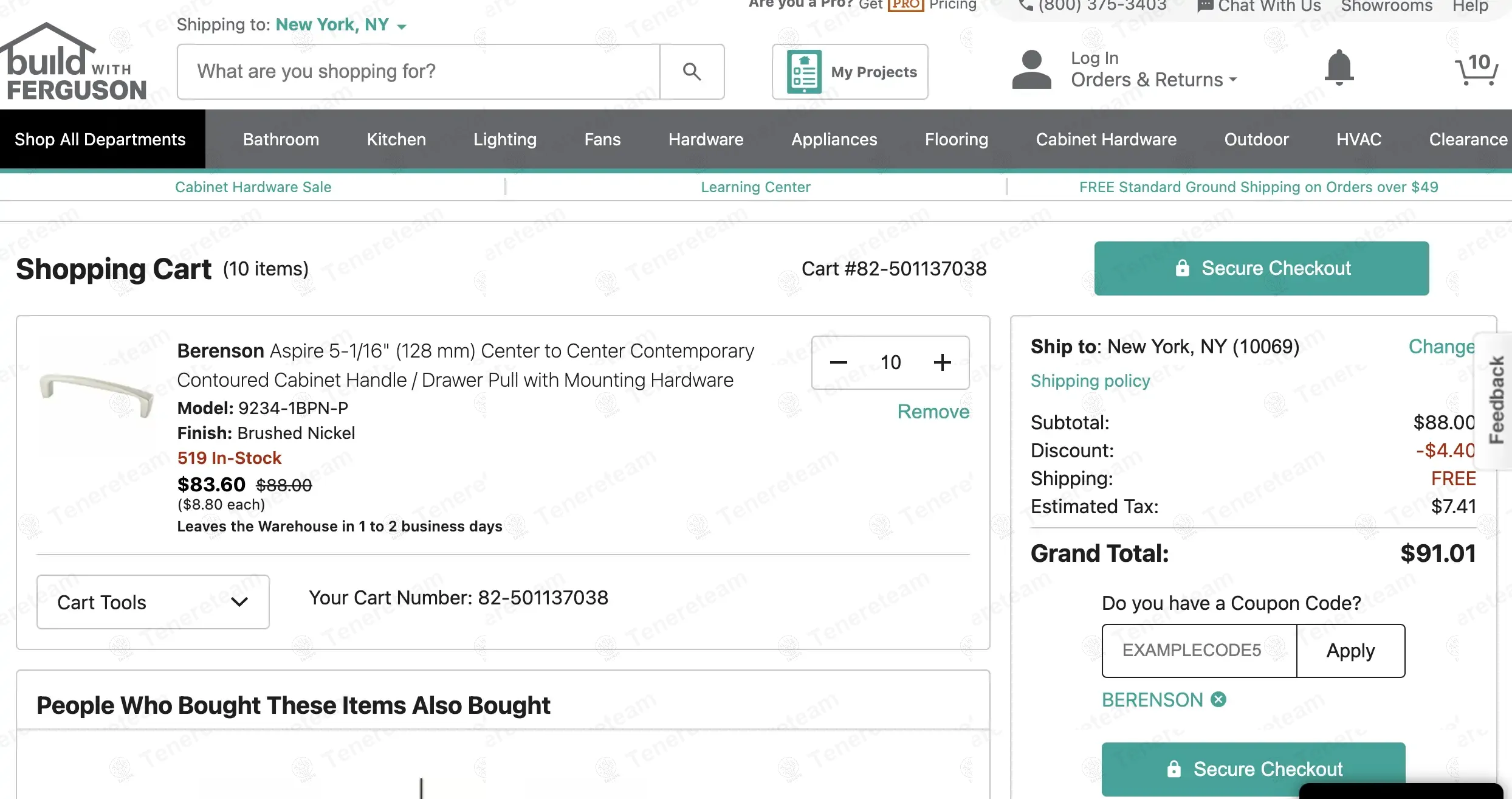
Task: Open the Berenson cabinet handle thumbnail
Action: pyautogui.click(x=97, y=395)
